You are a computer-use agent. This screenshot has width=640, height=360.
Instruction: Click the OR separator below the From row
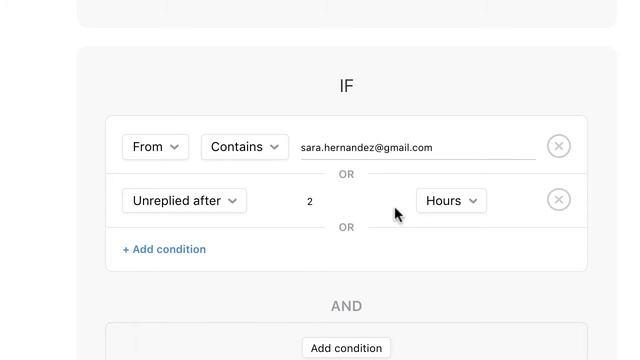(347, 174)
